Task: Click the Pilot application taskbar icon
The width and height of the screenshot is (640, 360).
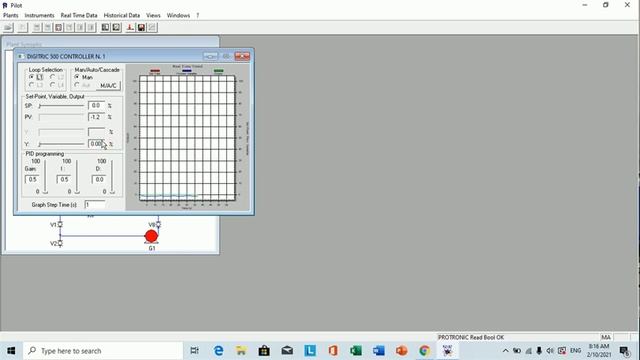Action: [447, 351]
